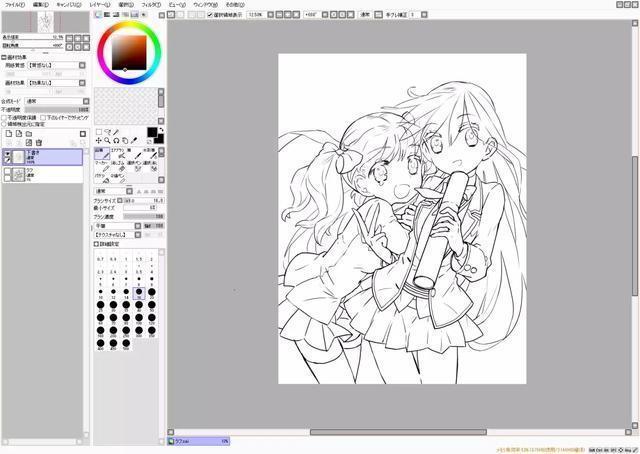Choose the 筆 brush tool
The width and height of the screenshot is (640, 454).
click(x=133, y=153)
